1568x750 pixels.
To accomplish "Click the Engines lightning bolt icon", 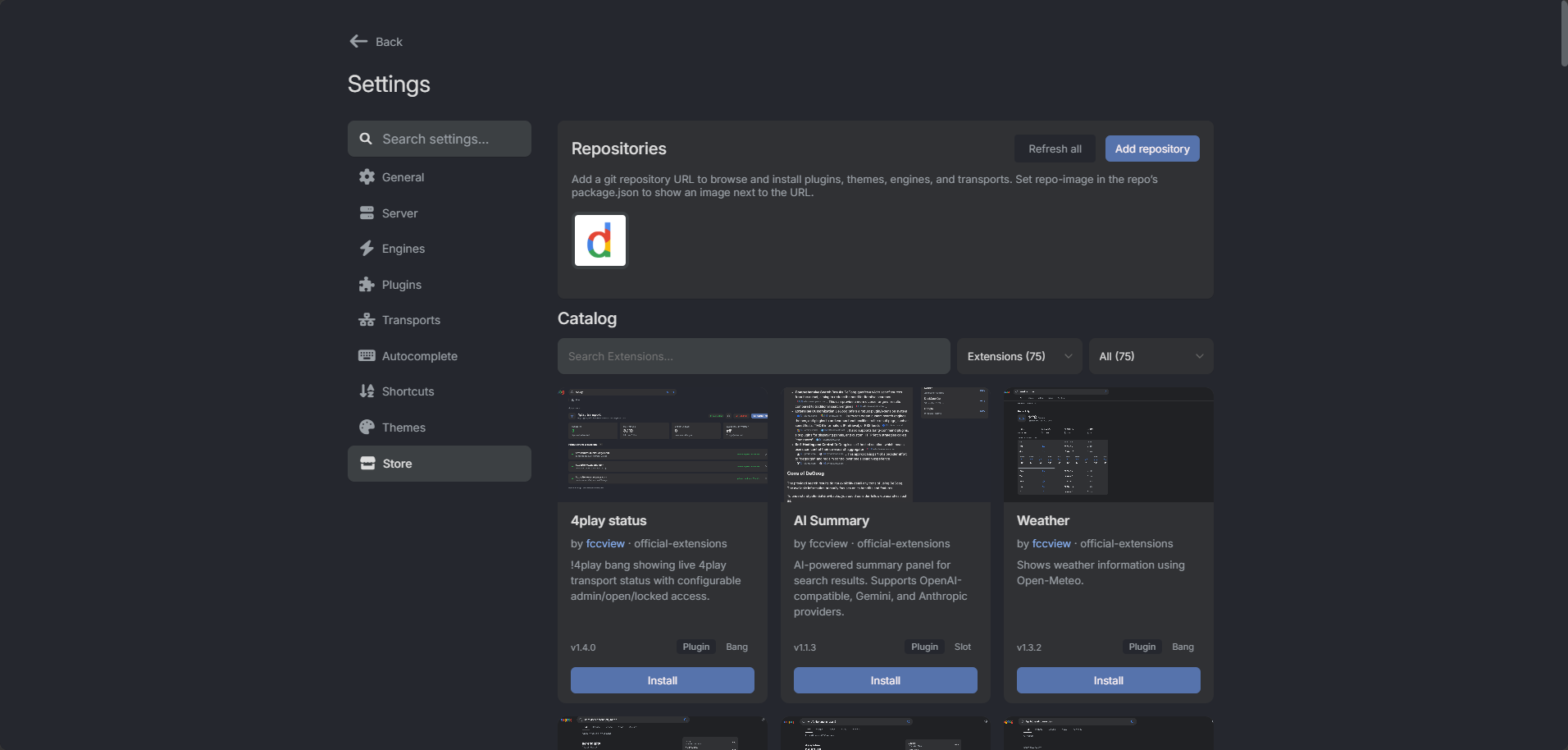I will tap(367, 248).
